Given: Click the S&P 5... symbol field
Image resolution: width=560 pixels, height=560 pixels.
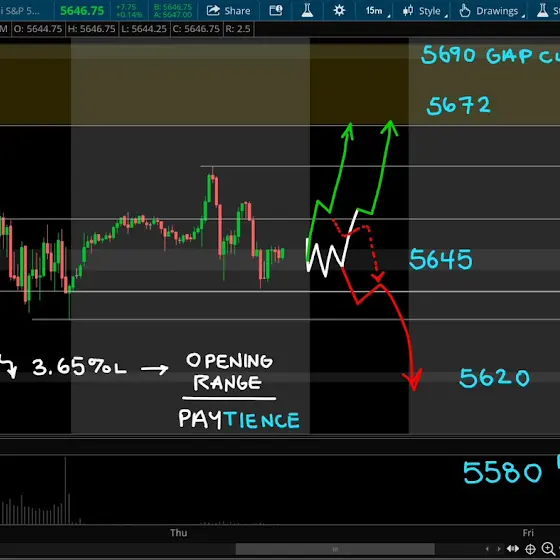Looking at the screenshot, I should pyautogui.click(x=20, y=11).
